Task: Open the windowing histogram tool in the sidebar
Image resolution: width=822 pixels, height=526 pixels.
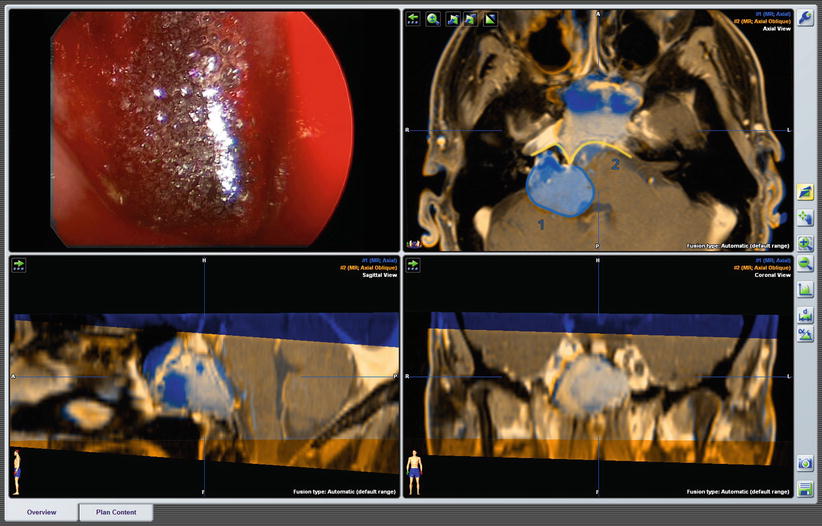Action: 805,290
